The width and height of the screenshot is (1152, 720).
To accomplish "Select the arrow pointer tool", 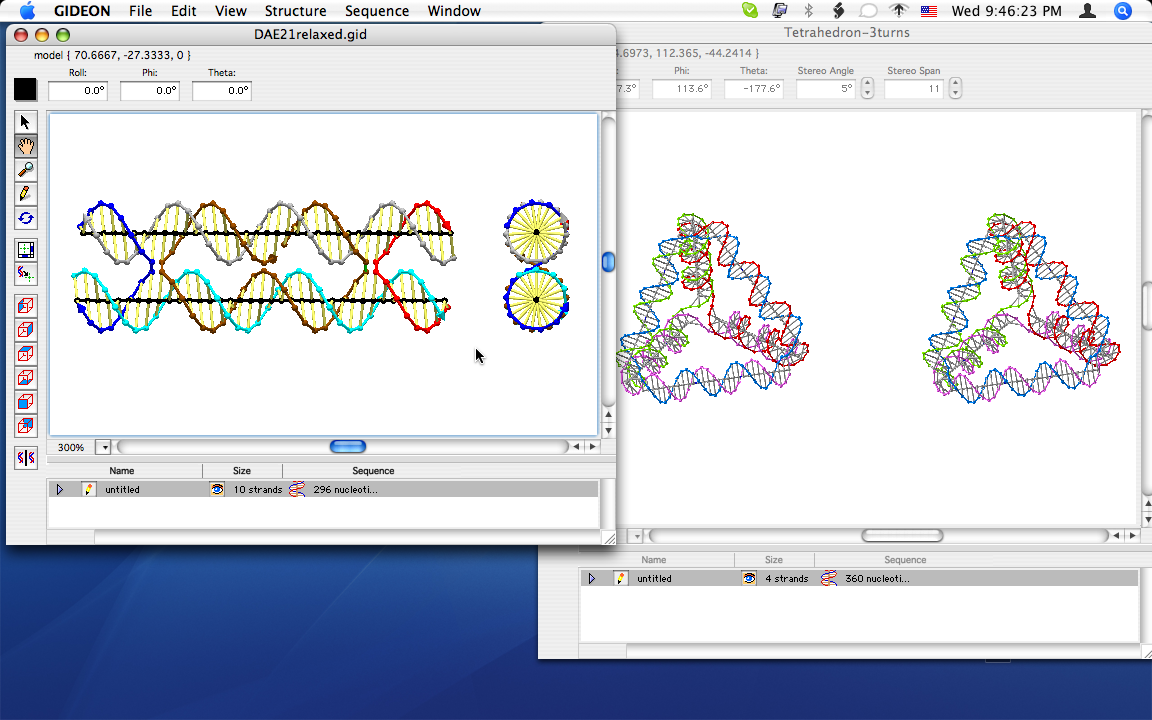I will click(x=26, y=122).
